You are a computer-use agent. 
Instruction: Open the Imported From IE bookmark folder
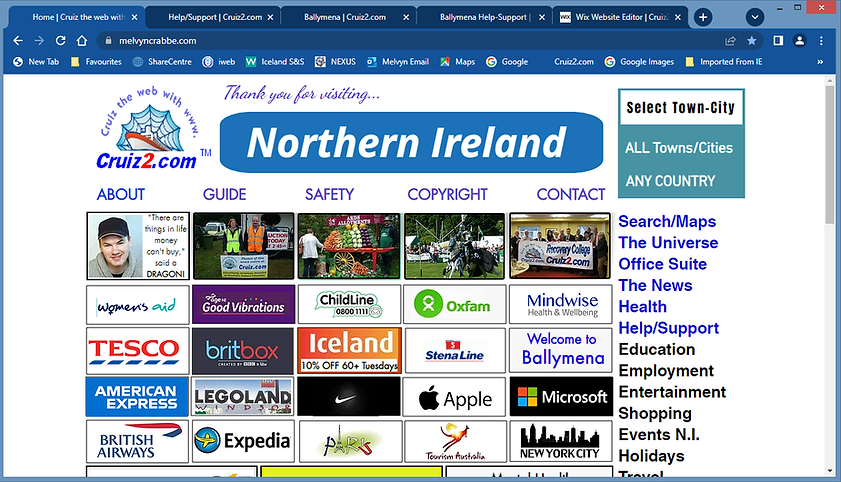(724, 62)
